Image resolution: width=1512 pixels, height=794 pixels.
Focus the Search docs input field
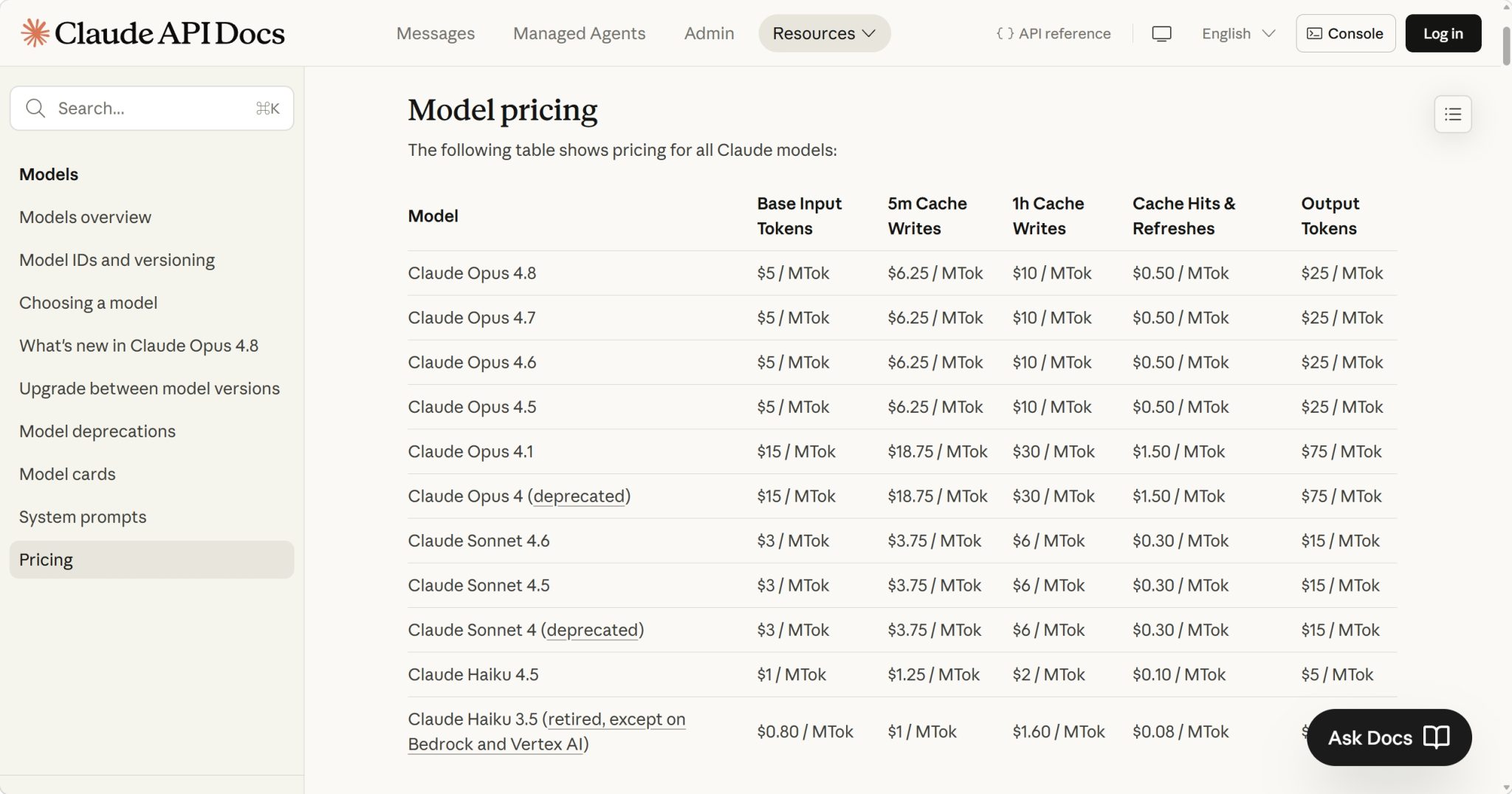click(151, 109)
